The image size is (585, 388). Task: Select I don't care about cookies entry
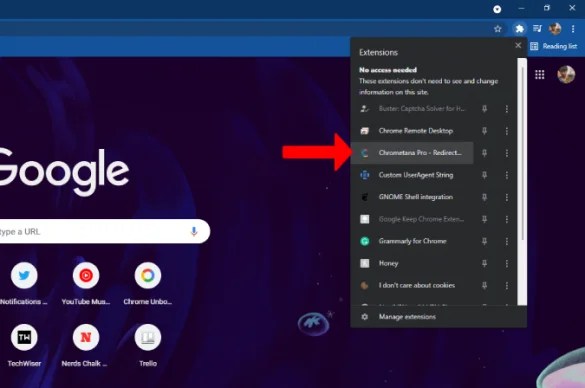(x=412, y=285)
